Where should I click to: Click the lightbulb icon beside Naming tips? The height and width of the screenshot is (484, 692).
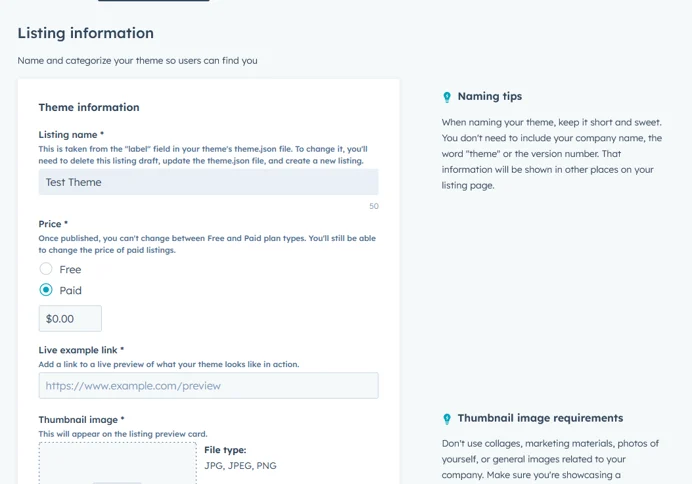coord(447,97)
